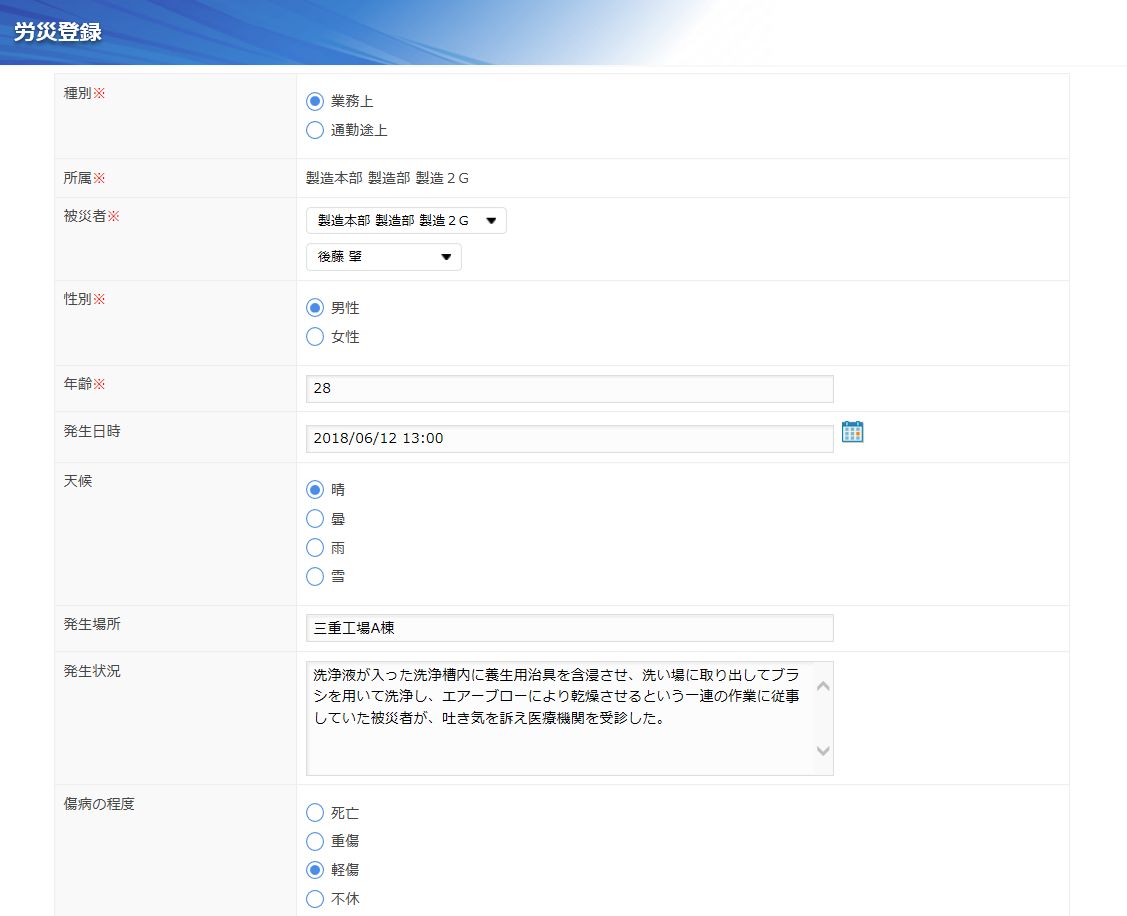Mark injury severity as 重傷
This screenshot has width=1127, height=916.
click(315, 841)
